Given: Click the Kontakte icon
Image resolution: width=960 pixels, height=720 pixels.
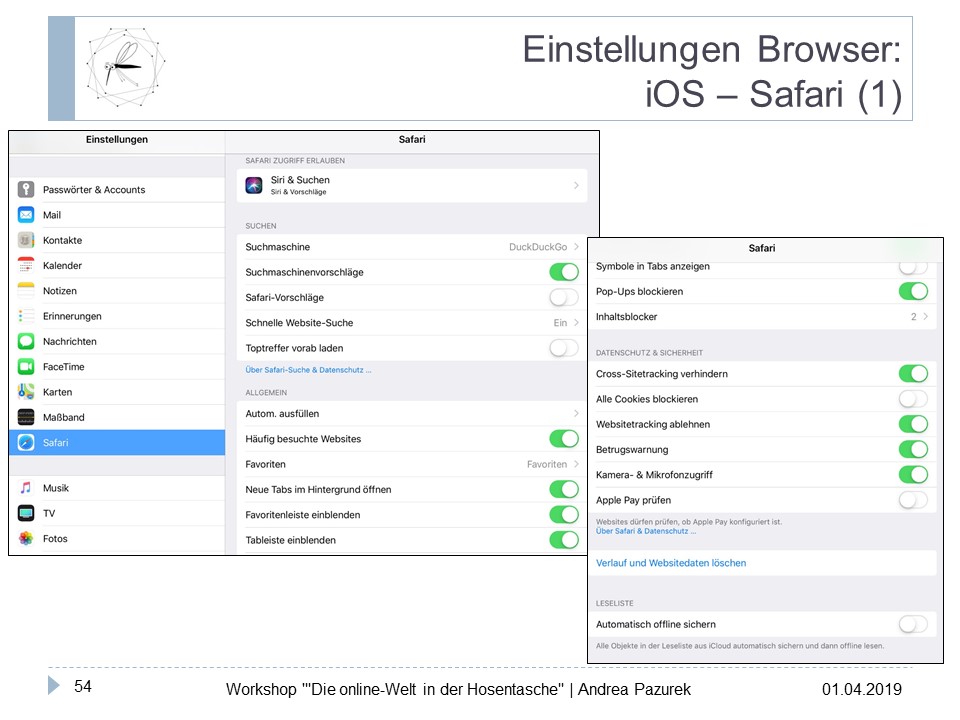Looking at the screenshot, I should coord(26,240).
